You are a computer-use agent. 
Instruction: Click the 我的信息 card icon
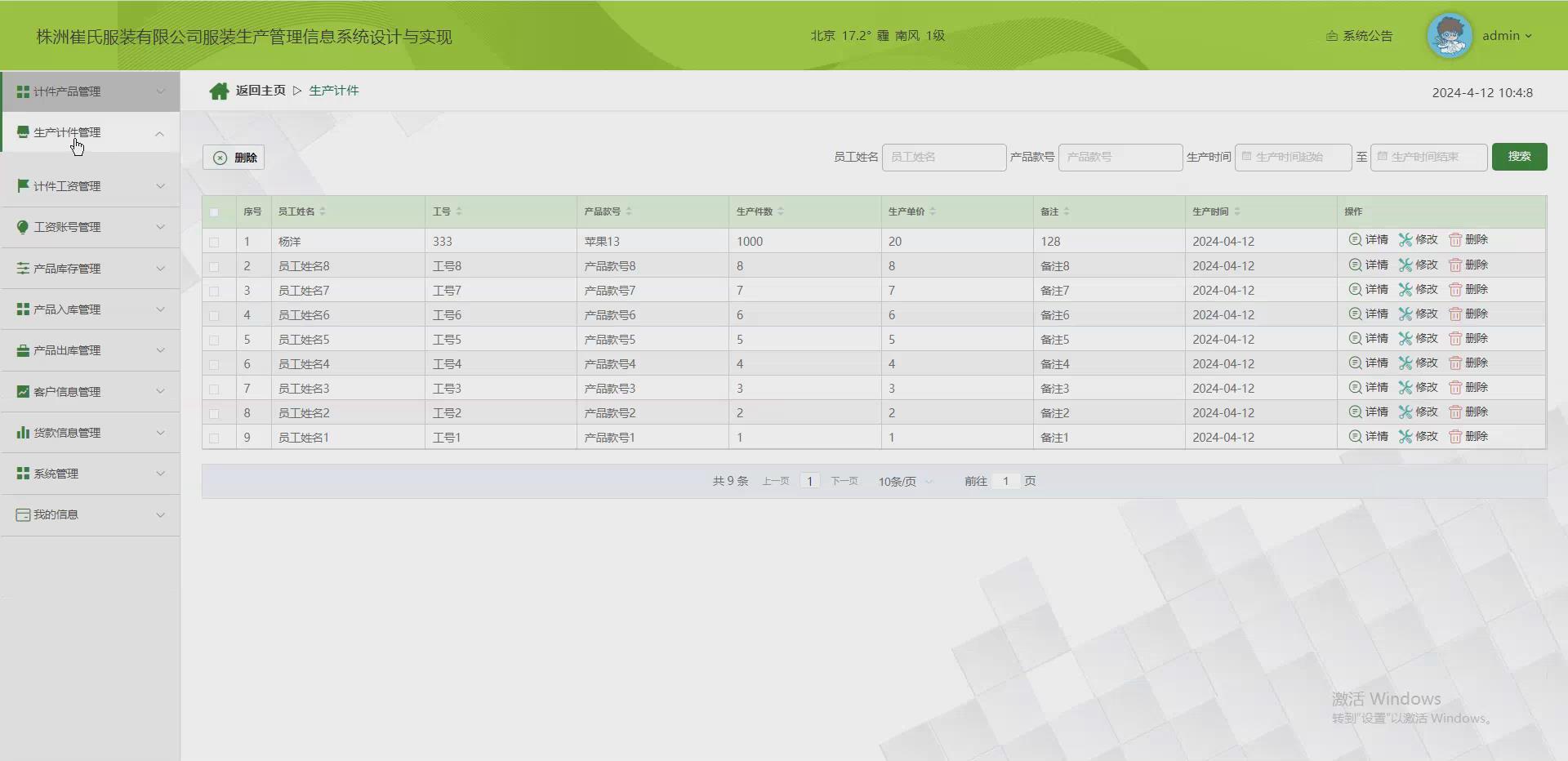(23, 514)
